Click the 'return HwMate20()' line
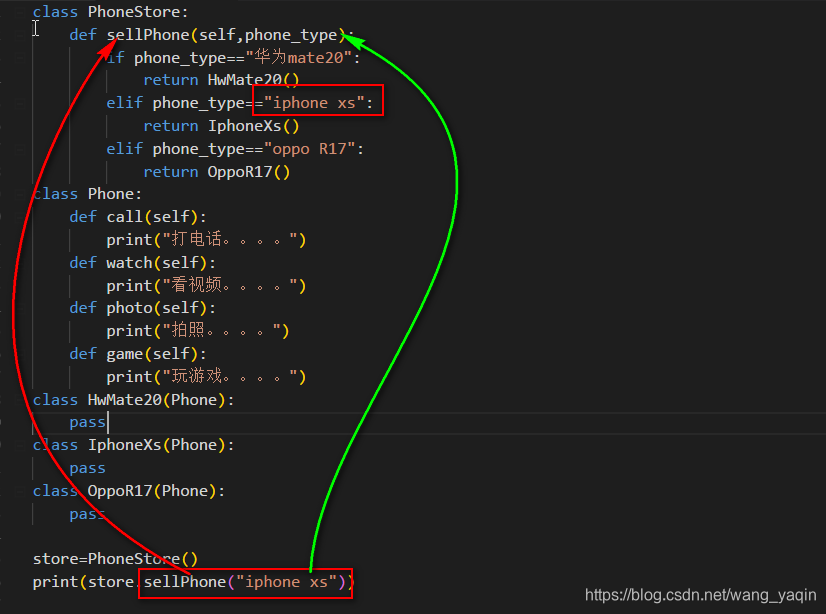 (x=221, y=80)
